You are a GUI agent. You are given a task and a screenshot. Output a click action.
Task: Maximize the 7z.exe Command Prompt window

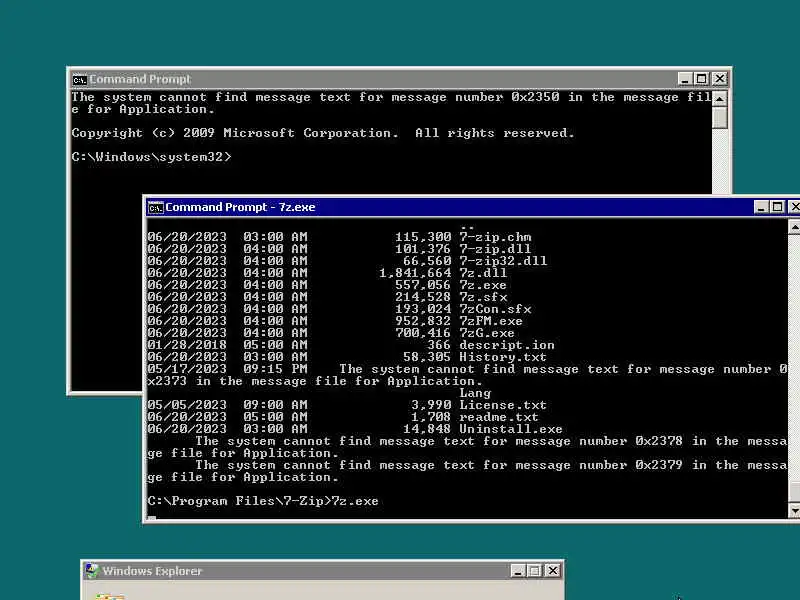coord(777,207)
